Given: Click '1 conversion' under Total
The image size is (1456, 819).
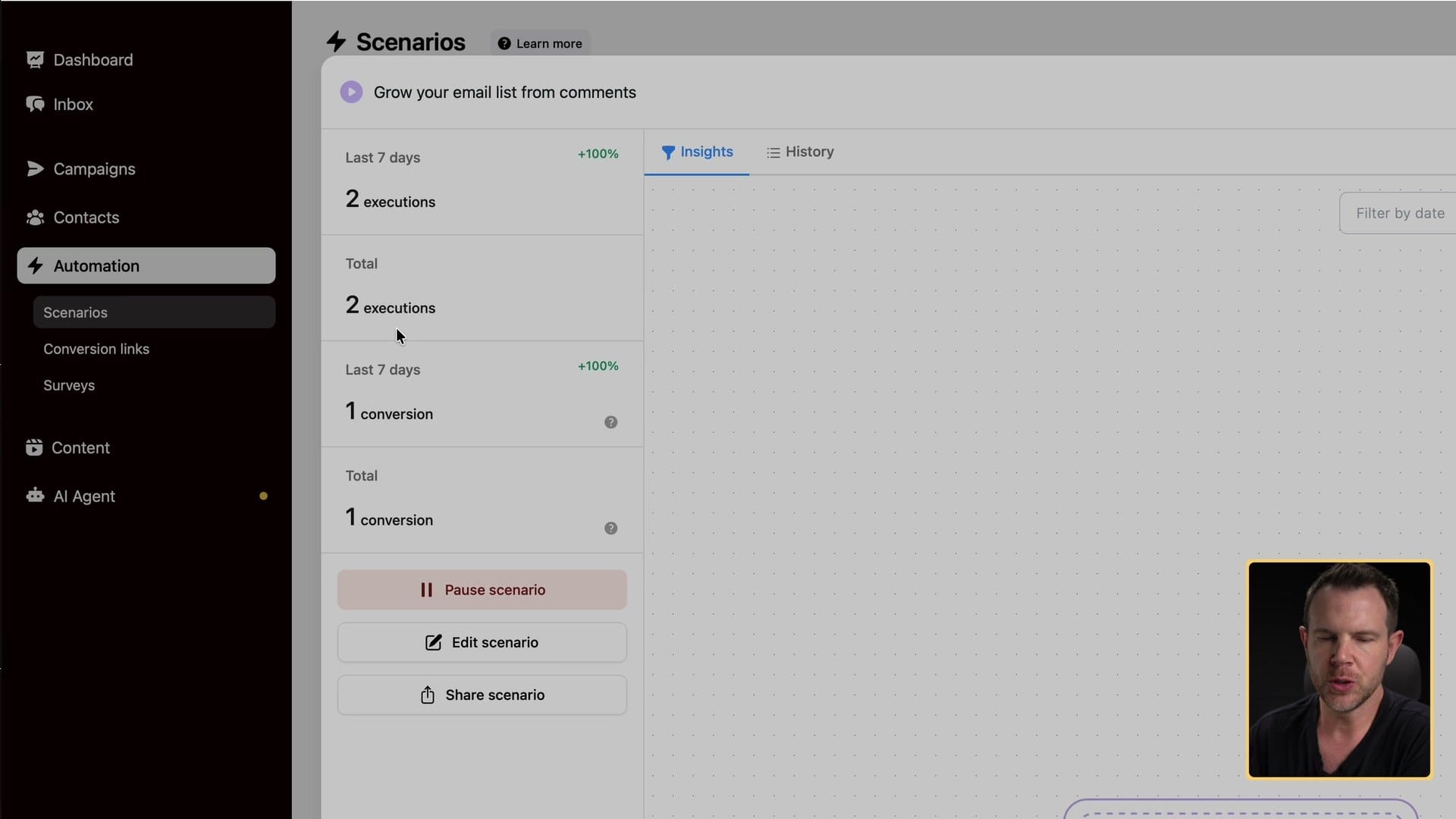Looking at the screenshot, I should [x=389, y=518].
